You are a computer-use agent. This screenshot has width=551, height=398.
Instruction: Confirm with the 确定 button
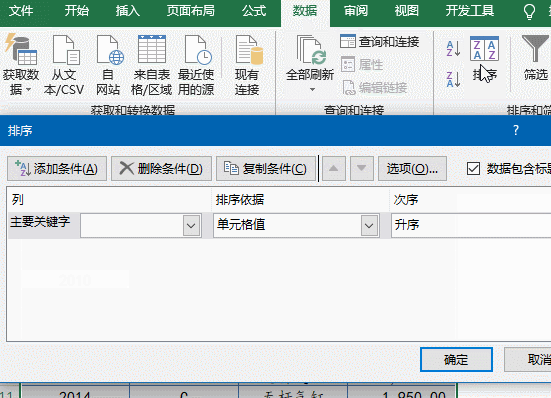[456, 360]
